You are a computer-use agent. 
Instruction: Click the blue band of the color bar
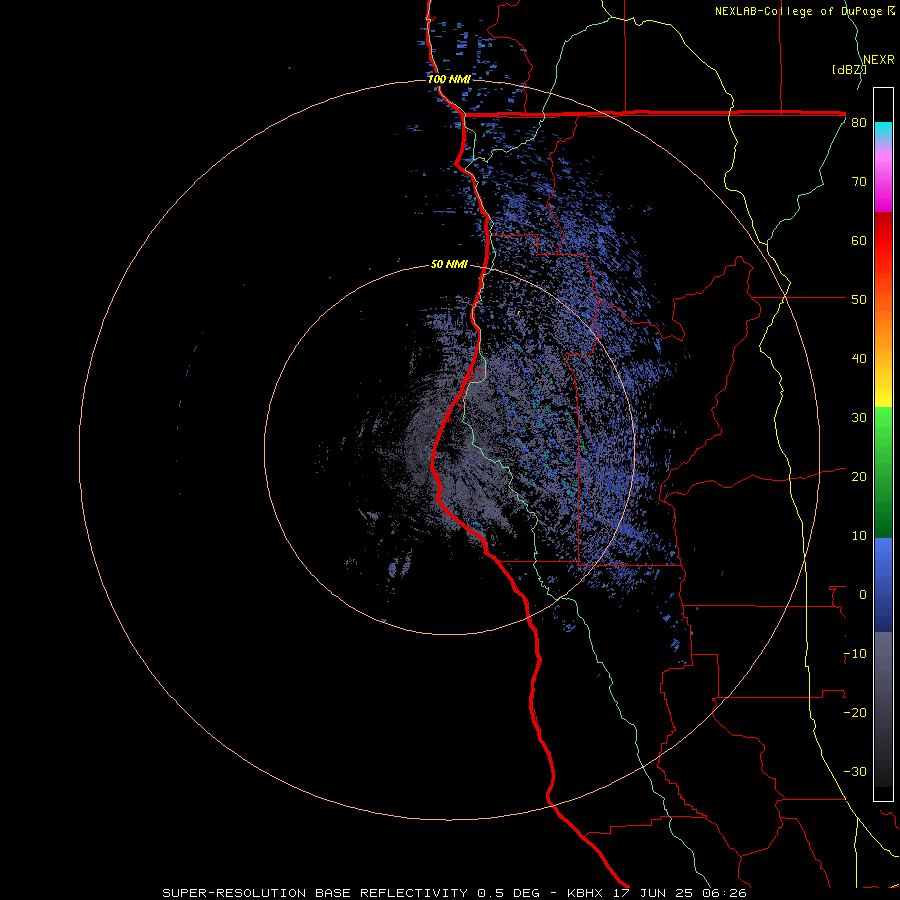(883, 584)
